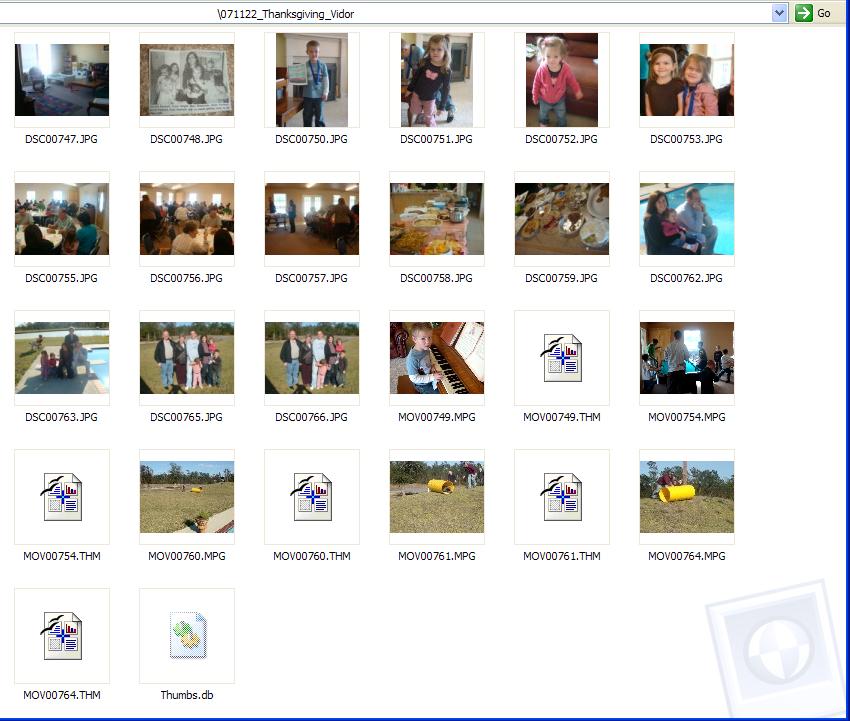The width and height of the screenshot is (850, 721).
Task: Click the DSC00766.JPG file name
Action: 311,417
